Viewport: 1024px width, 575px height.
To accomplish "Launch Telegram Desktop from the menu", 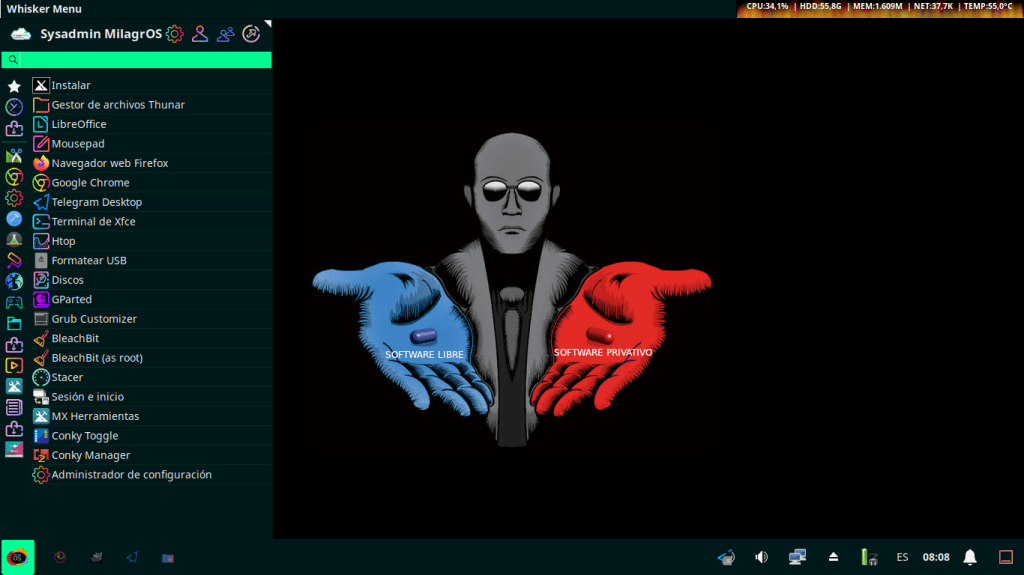I will pos(96,202).
